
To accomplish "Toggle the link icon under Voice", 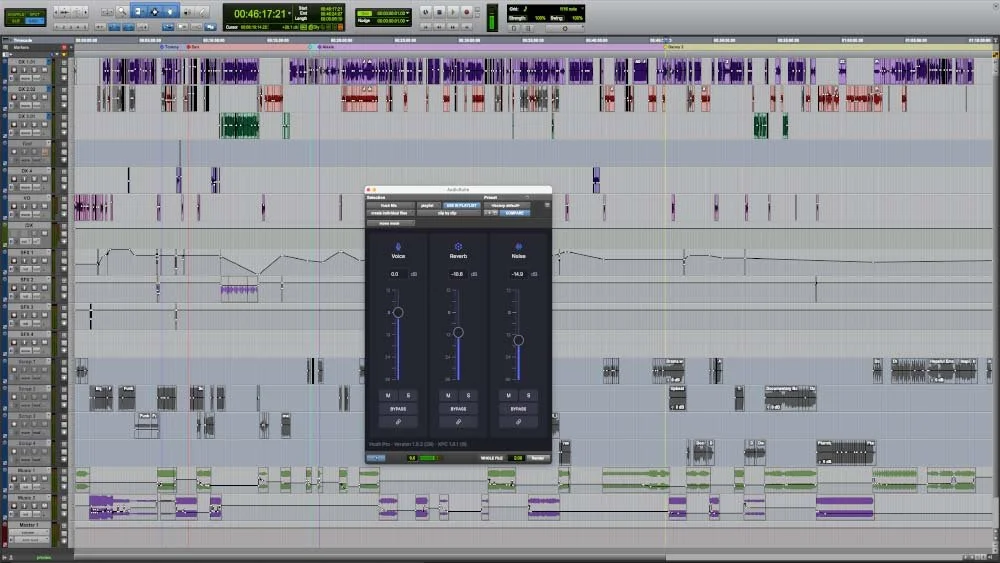I will click(x=398, y=421).
